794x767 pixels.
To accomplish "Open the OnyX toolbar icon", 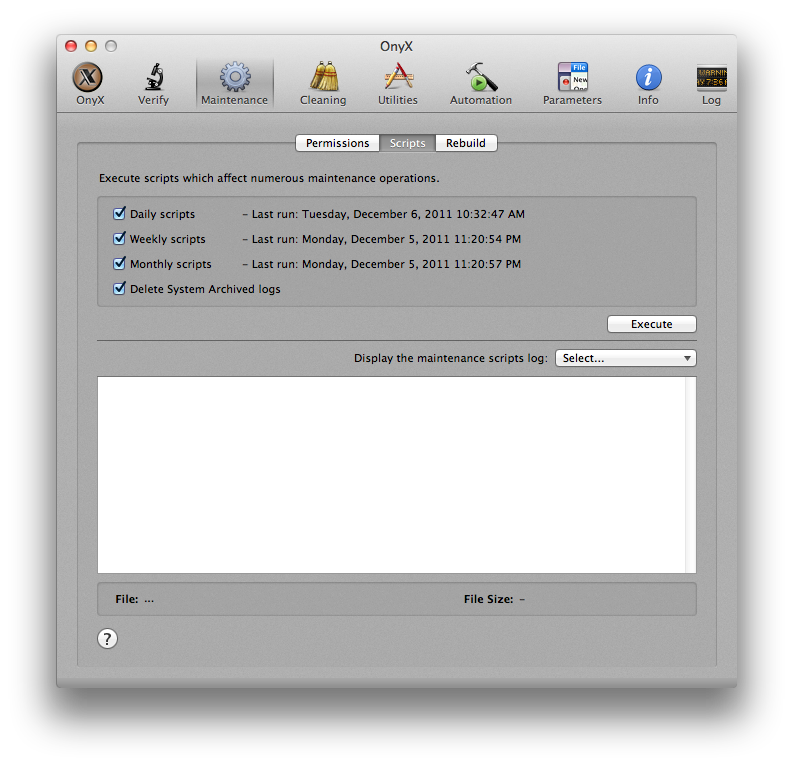I will coord(90,79).
